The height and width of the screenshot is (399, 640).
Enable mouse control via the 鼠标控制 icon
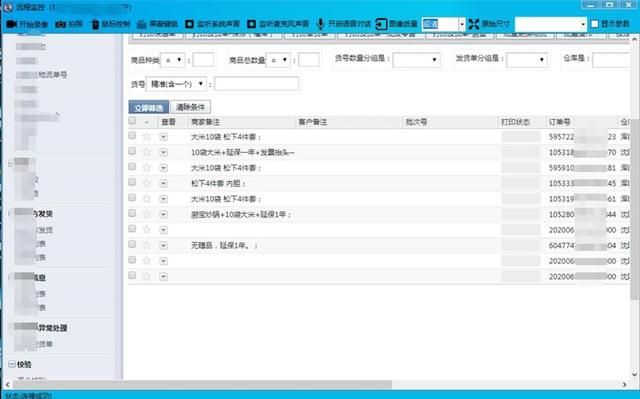(x=95, y=24)
